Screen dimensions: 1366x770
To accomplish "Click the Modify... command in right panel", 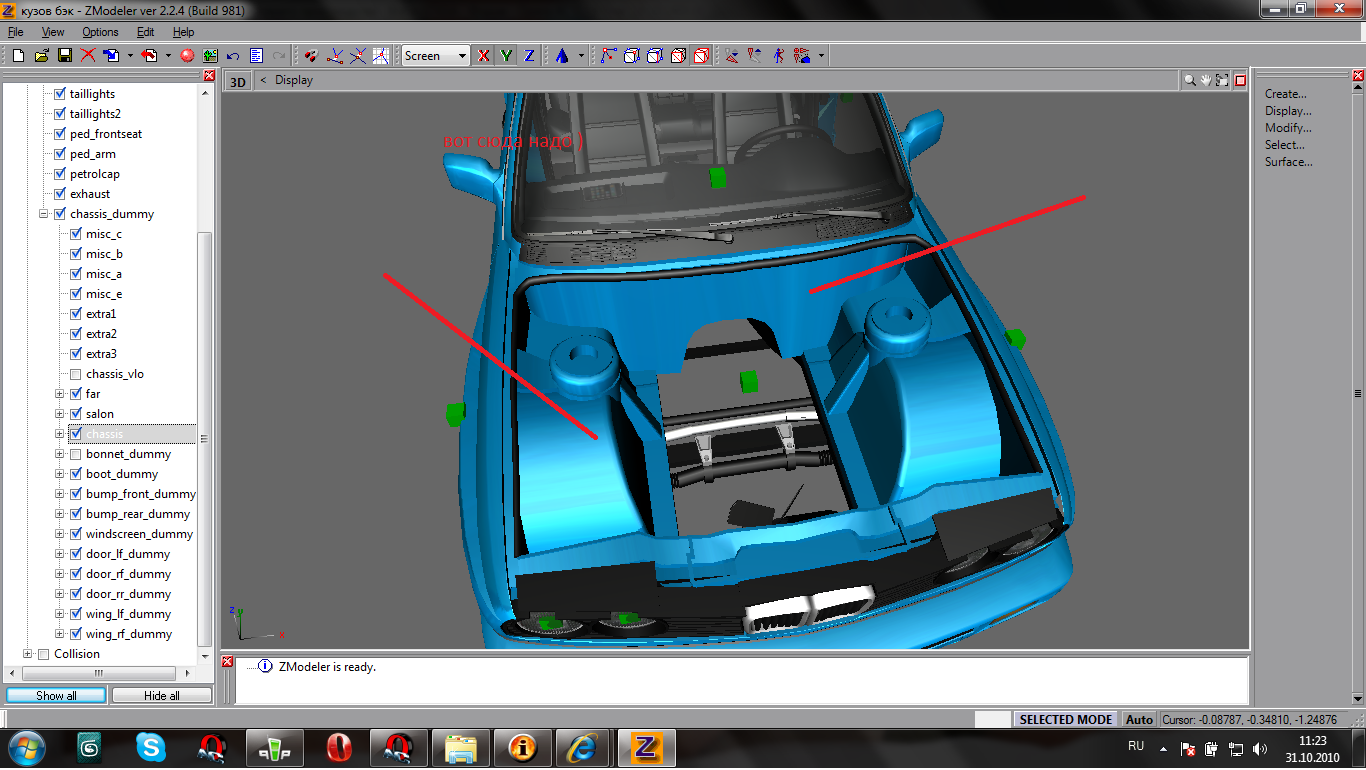I will pyautogui.click(x=1287, y=128).
